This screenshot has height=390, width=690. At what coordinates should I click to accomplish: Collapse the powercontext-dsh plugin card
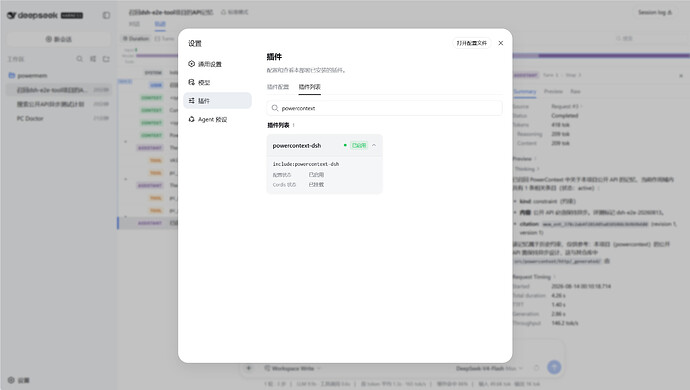[x=374, y=145]
